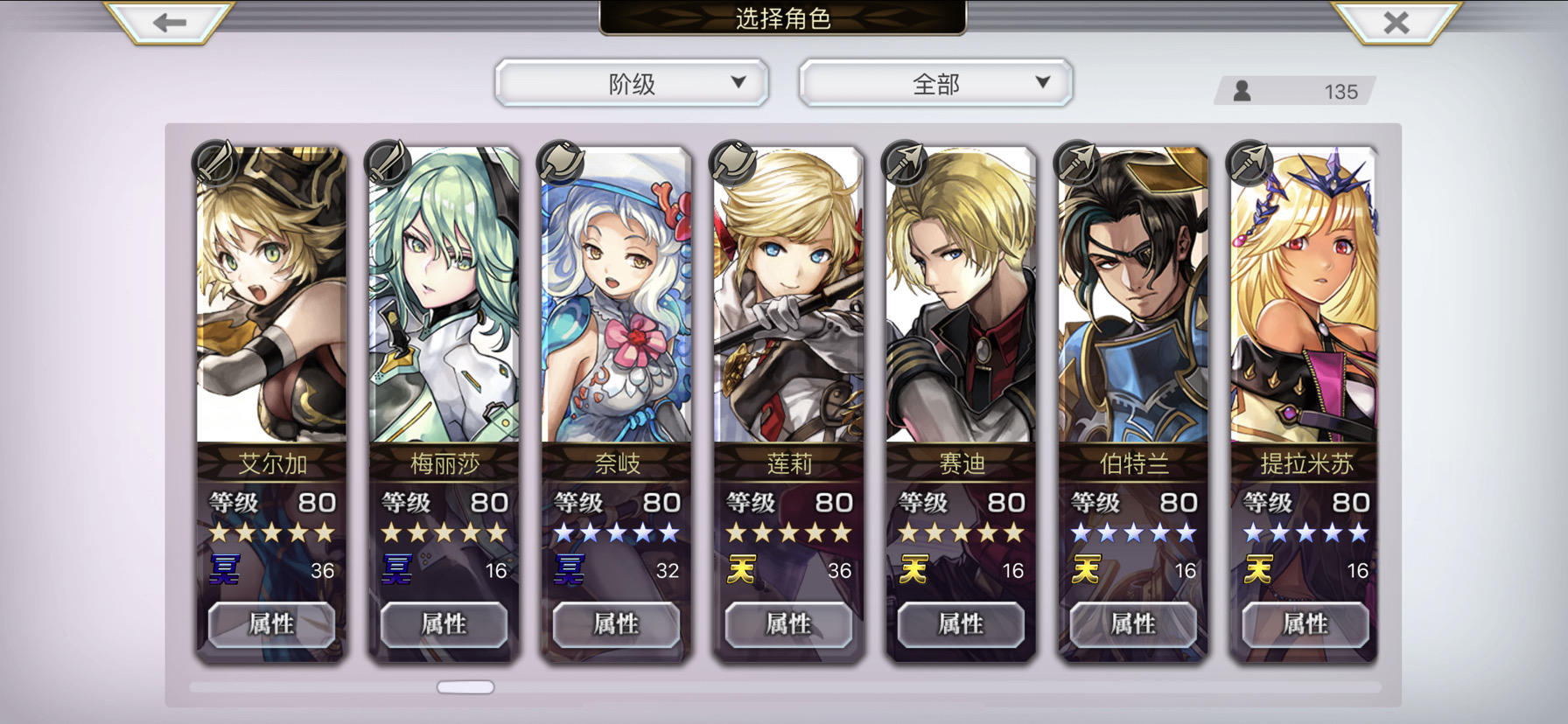
Task: Click the sword weapon icon on 艾尔加
Action: point(215,163)
